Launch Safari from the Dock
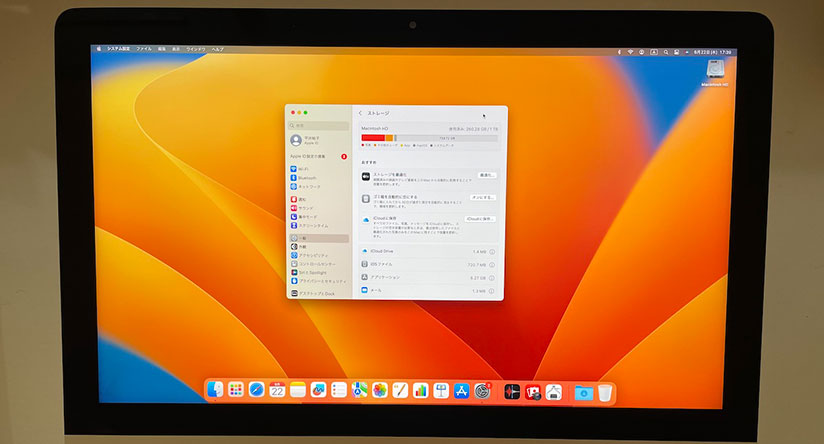The height and width of the screenshot is (444, 824). click(x=256, y=390)
